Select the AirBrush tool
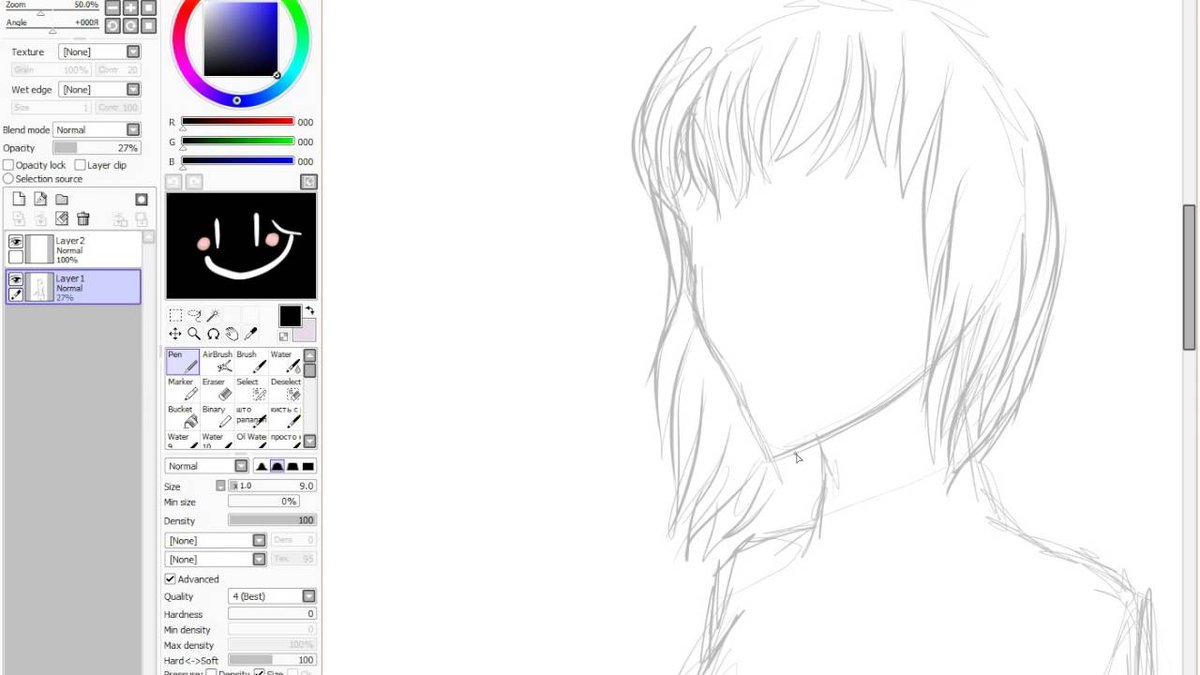Viewport: 1200px width, 675px height. point(216,362)
